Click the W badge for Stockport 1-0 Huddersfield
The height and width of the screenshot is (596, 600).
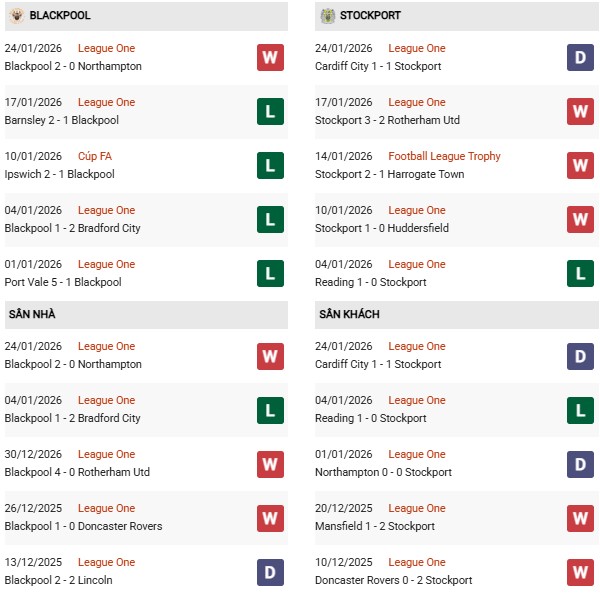tap(581, 219)
